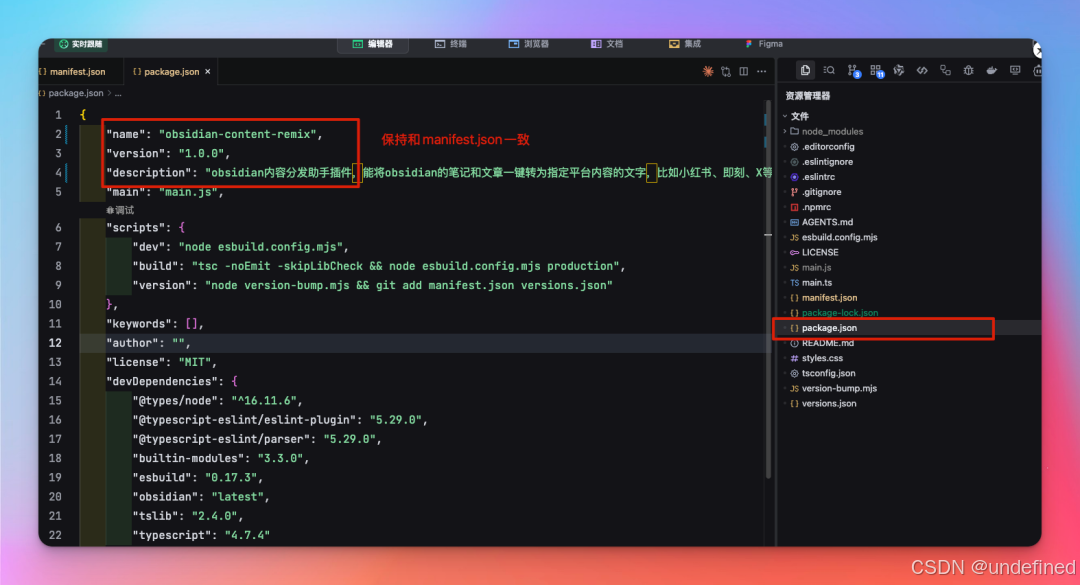1080x585 pixels.
Task: Open the editor more actions ellipsis
Action: coord(762,72)
